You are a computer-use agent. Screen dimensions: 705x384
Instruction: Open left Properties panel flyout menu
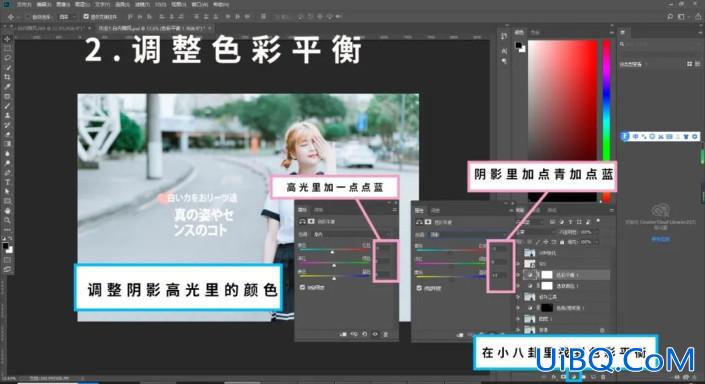click(394, 210)
